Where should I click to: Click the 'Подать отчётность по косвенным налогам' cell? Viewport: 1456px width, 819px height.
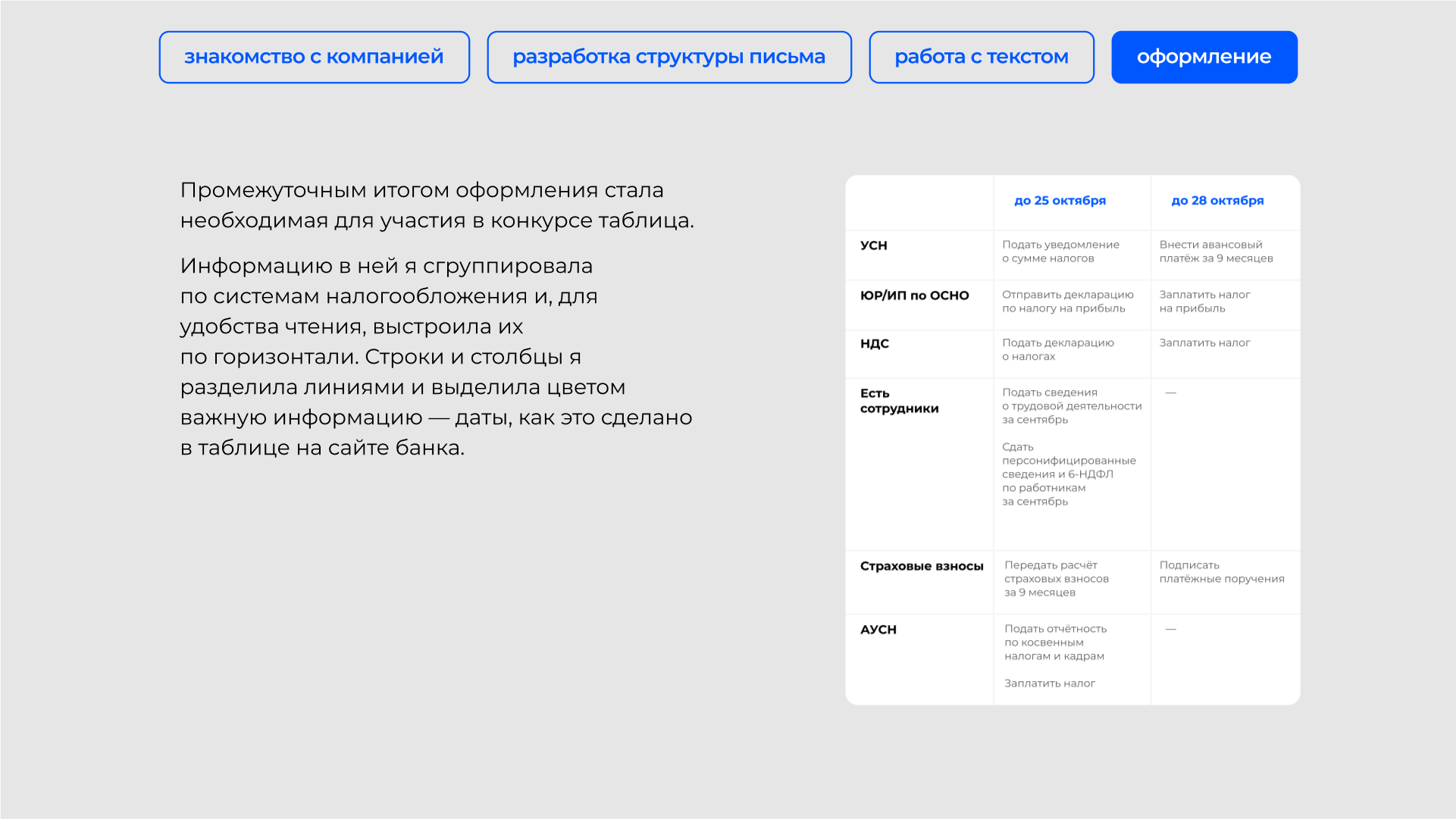1054,642
